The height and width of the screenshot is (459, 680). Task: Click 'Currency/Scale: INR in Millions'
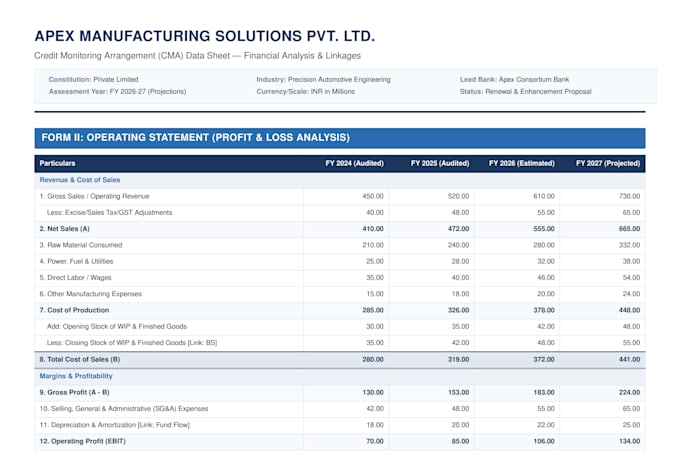[x=305, y=92]
